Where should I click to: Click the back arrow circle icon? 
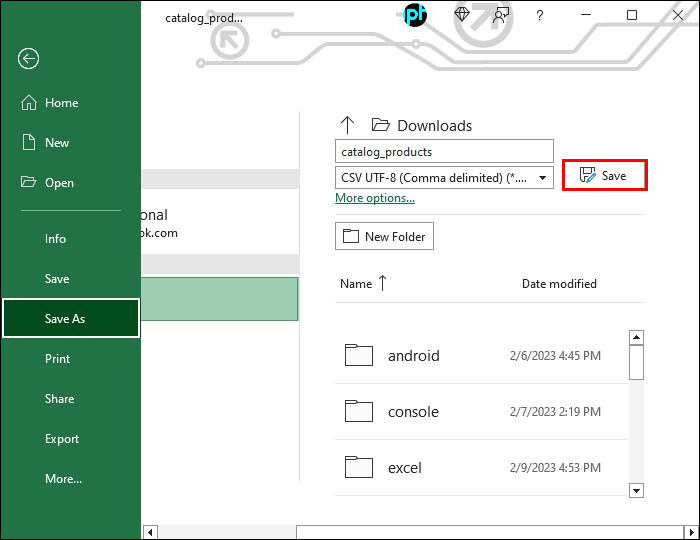coord(29,58)
